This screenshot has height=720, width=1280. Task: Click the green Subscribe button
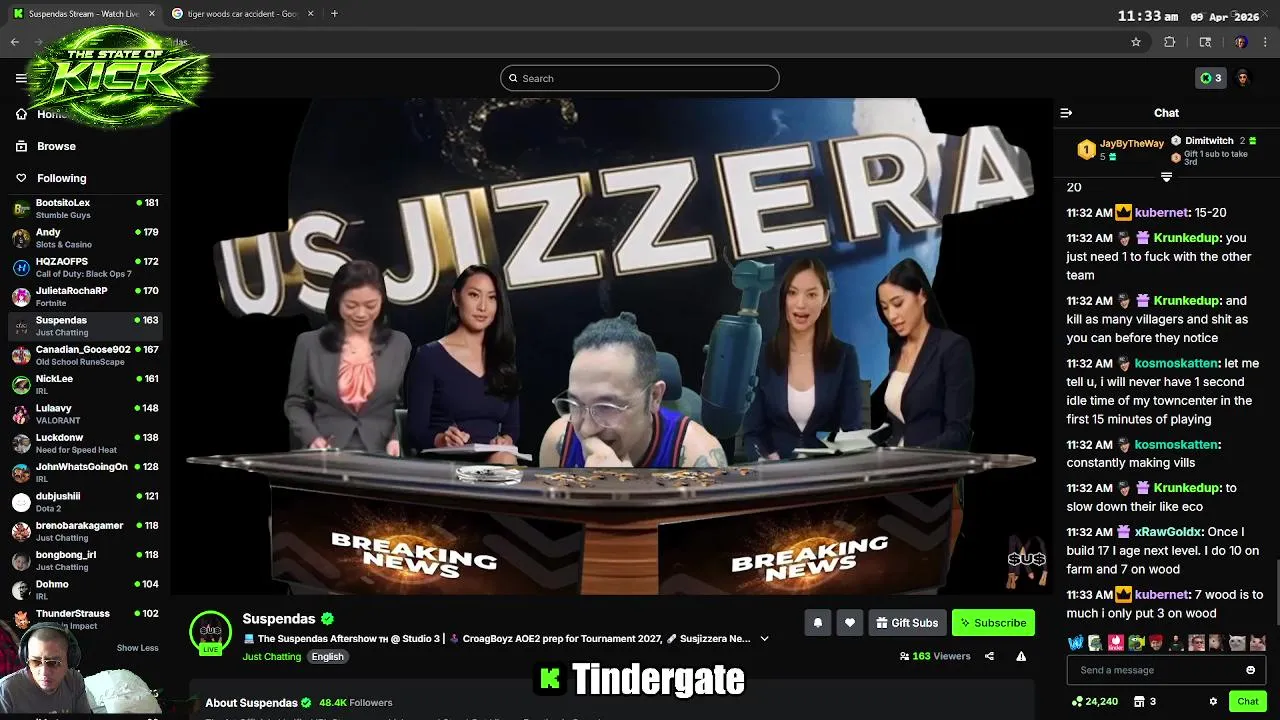(993, 623)
